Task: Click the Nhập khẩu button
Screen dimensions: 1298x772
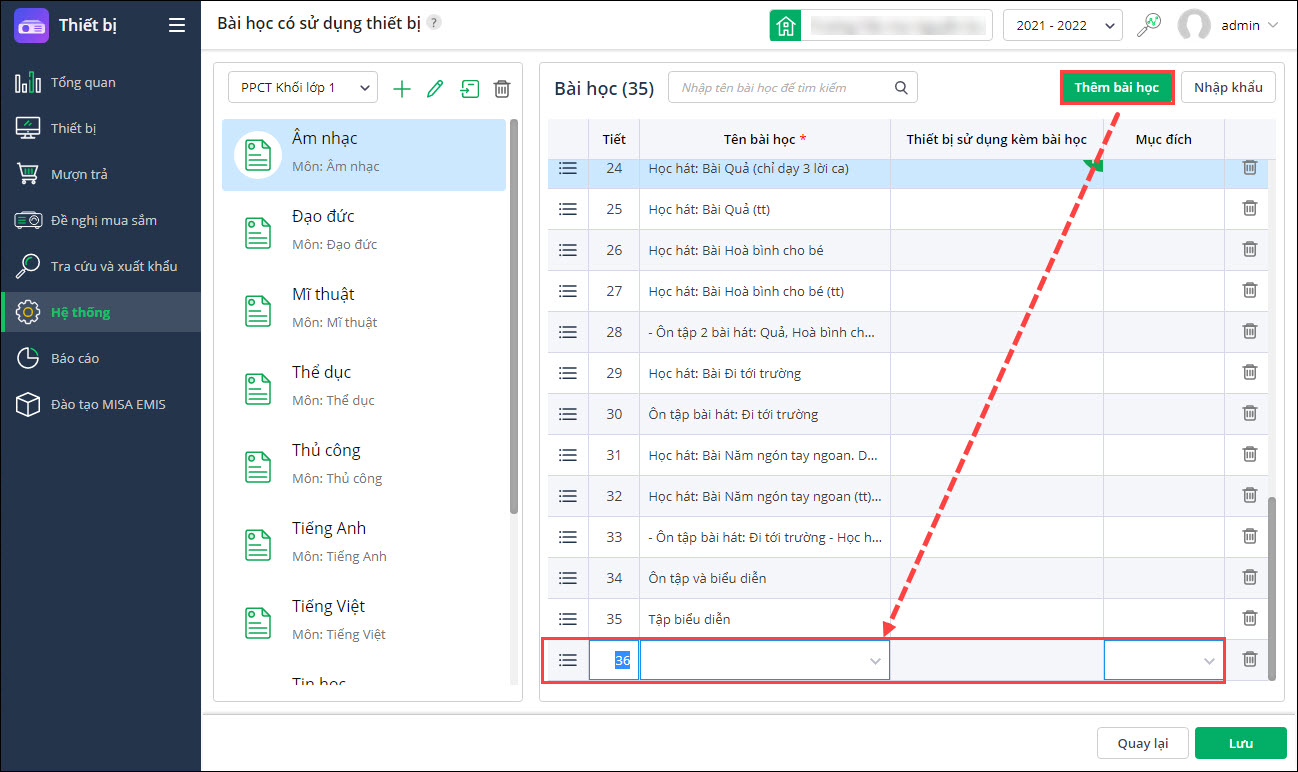Action: tap(1228, 87)
